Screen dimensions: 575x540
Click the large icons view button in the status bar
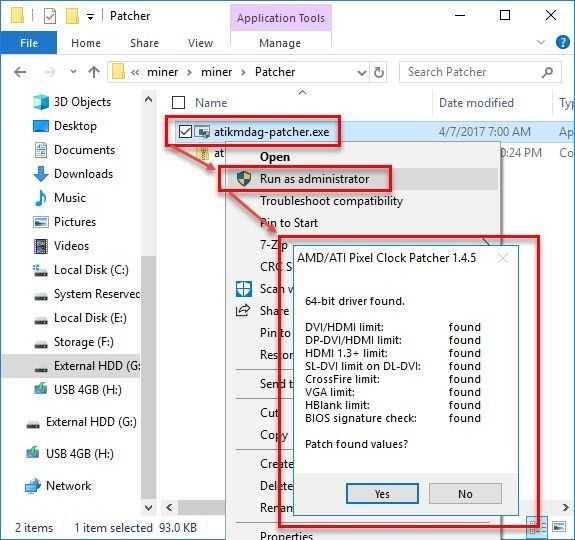click(558, 527)
